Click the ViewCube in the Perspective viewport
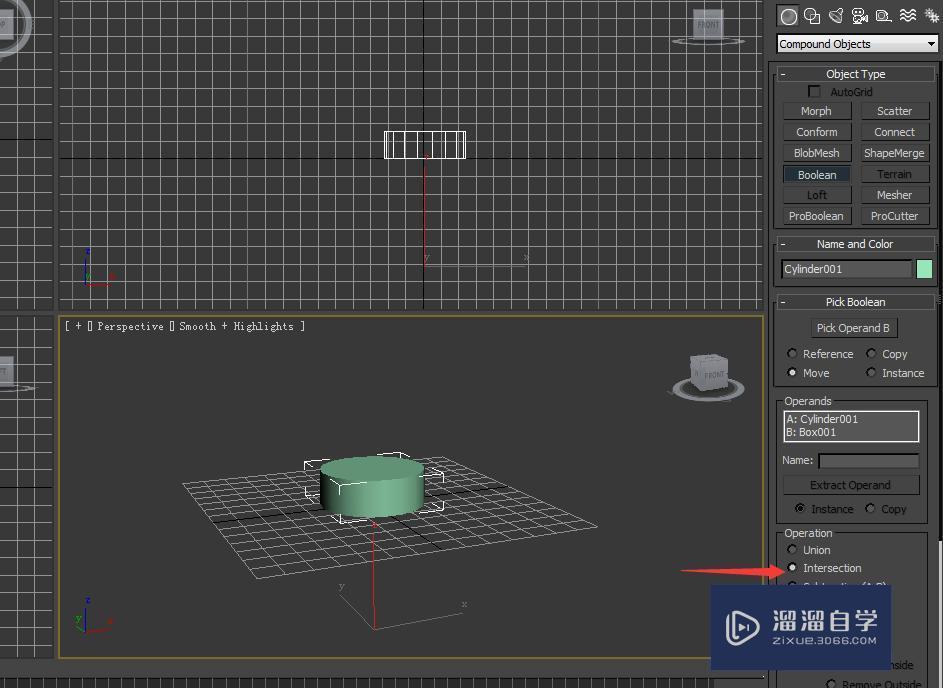The height and width of the screenshot is (688, 943). 707,372
